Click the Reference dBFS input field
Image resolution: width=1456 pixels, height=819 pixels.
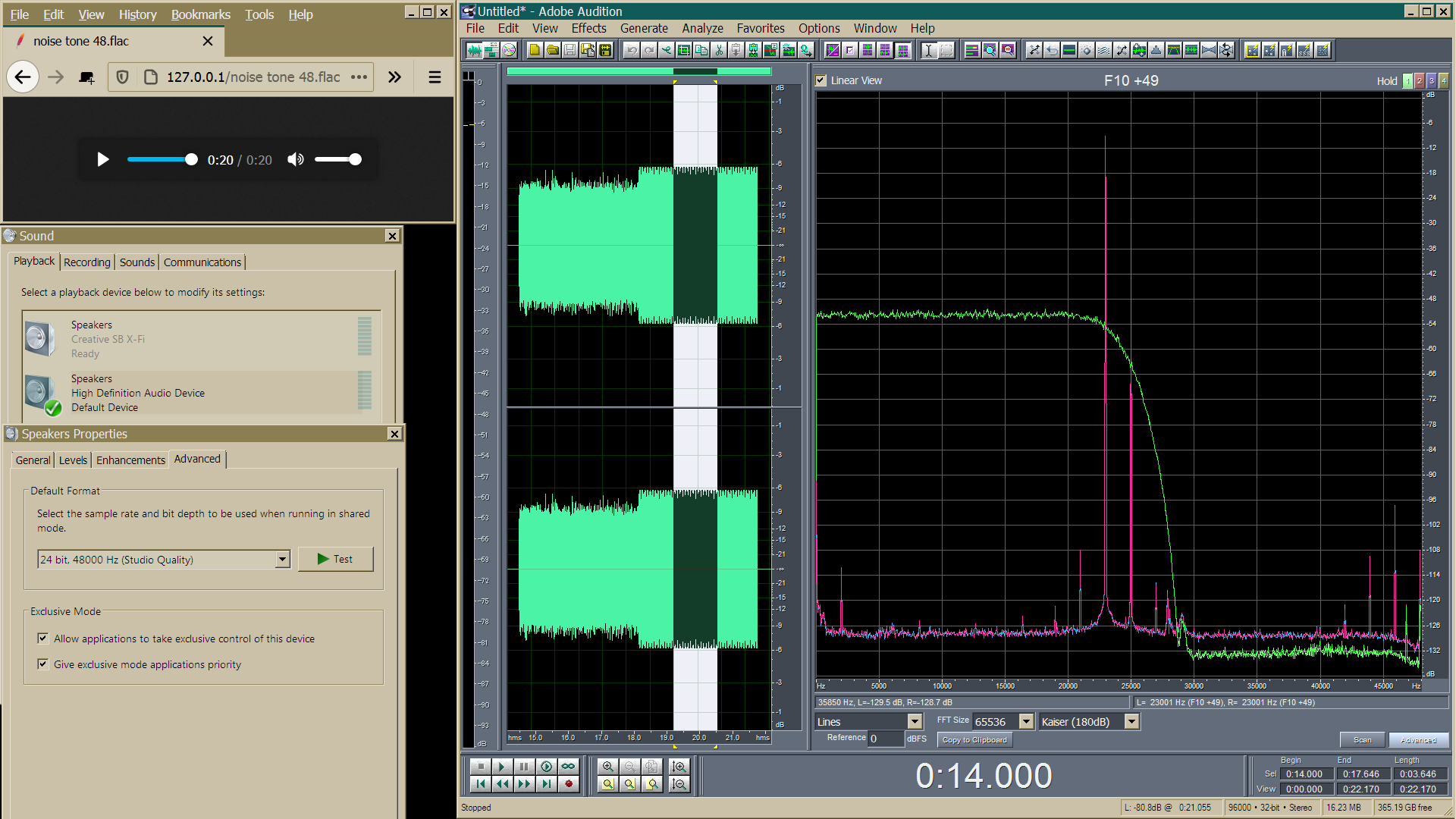886,739
